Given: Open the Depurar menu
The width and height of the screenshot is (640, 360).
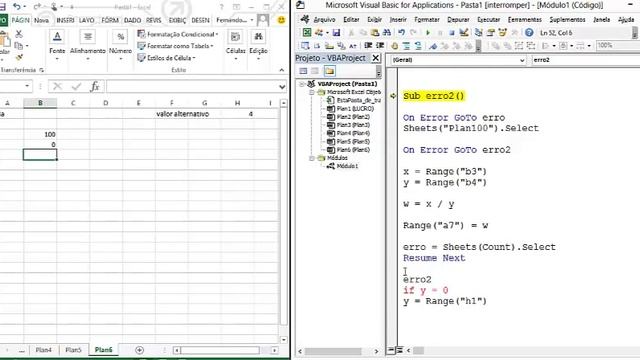Looking at the screenshot, I should point(458,20).
